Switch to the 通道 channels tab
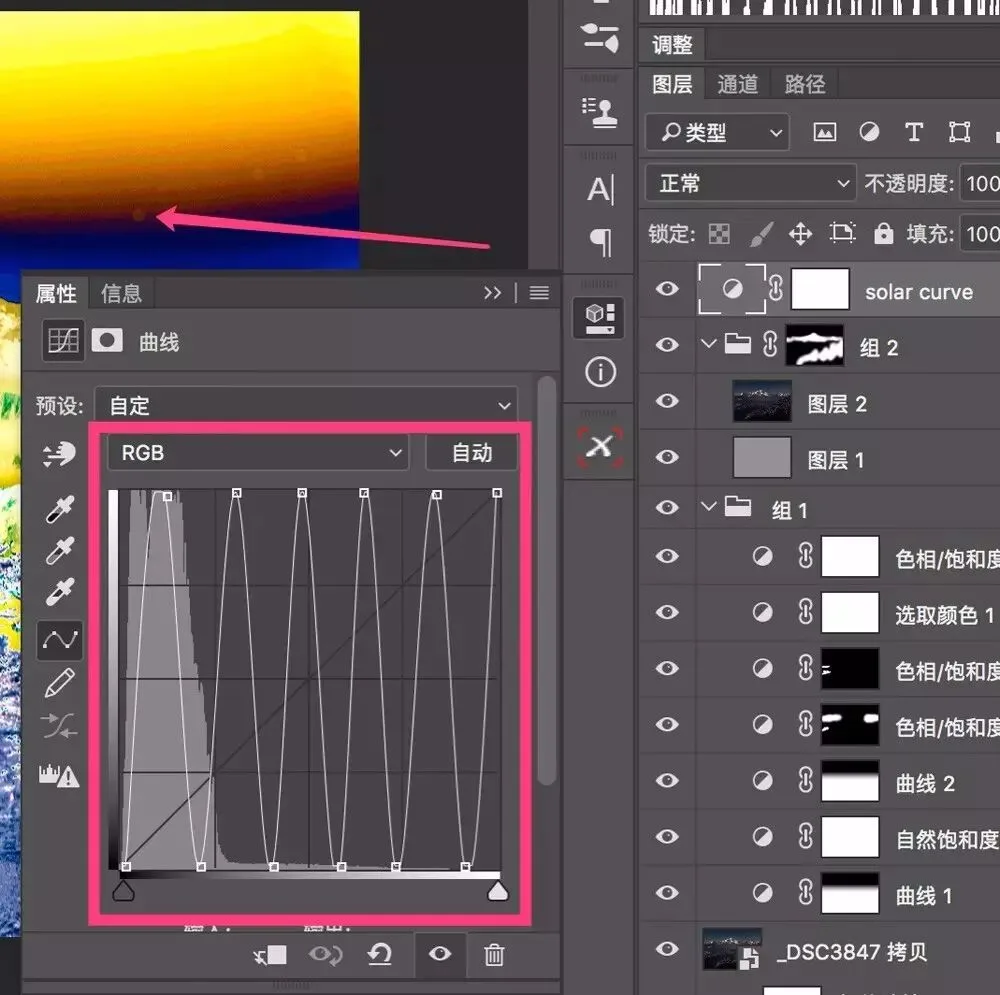 pos(737,84)
